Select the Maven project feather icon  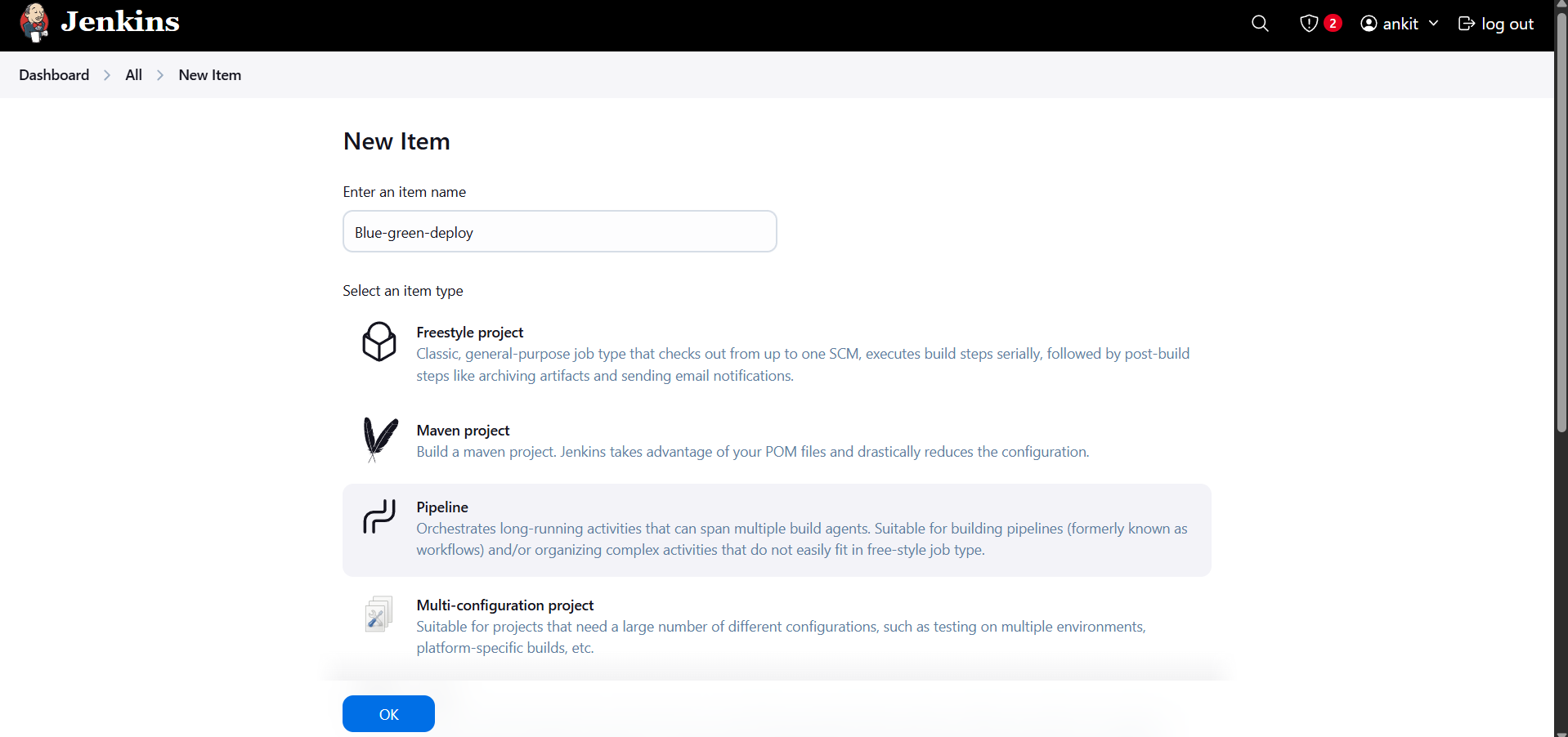pyautogui.click(x=379, y=440)
